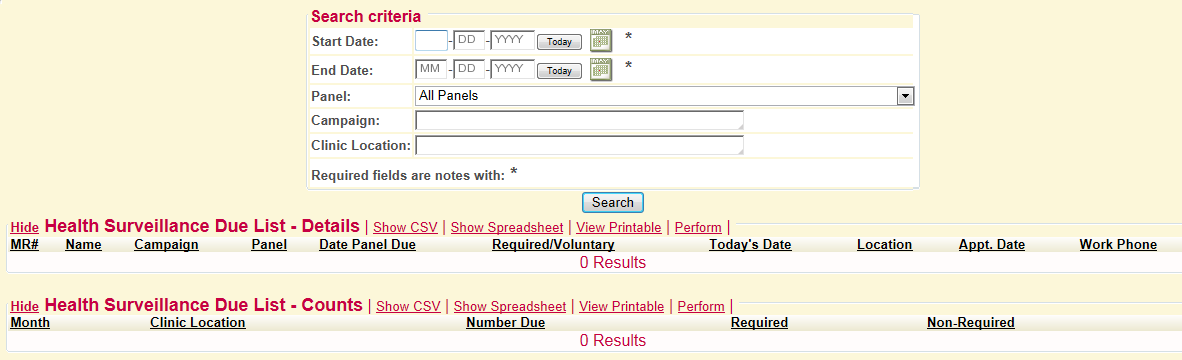This screenshot has height=360, width=1182.
Task: Focus the End Date year field
Action: pyautogui.click(x=513, y=69)
